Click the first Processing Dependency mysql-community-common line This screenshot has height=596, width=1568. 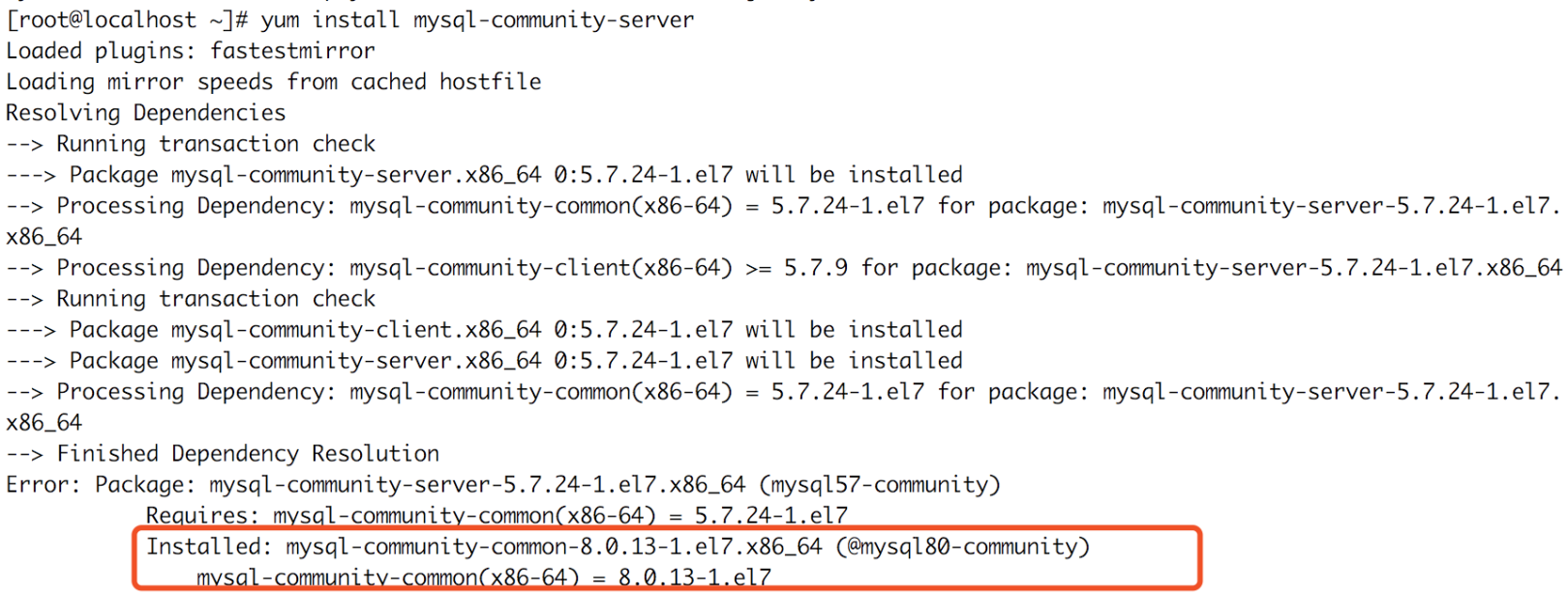tap(783, 206)
